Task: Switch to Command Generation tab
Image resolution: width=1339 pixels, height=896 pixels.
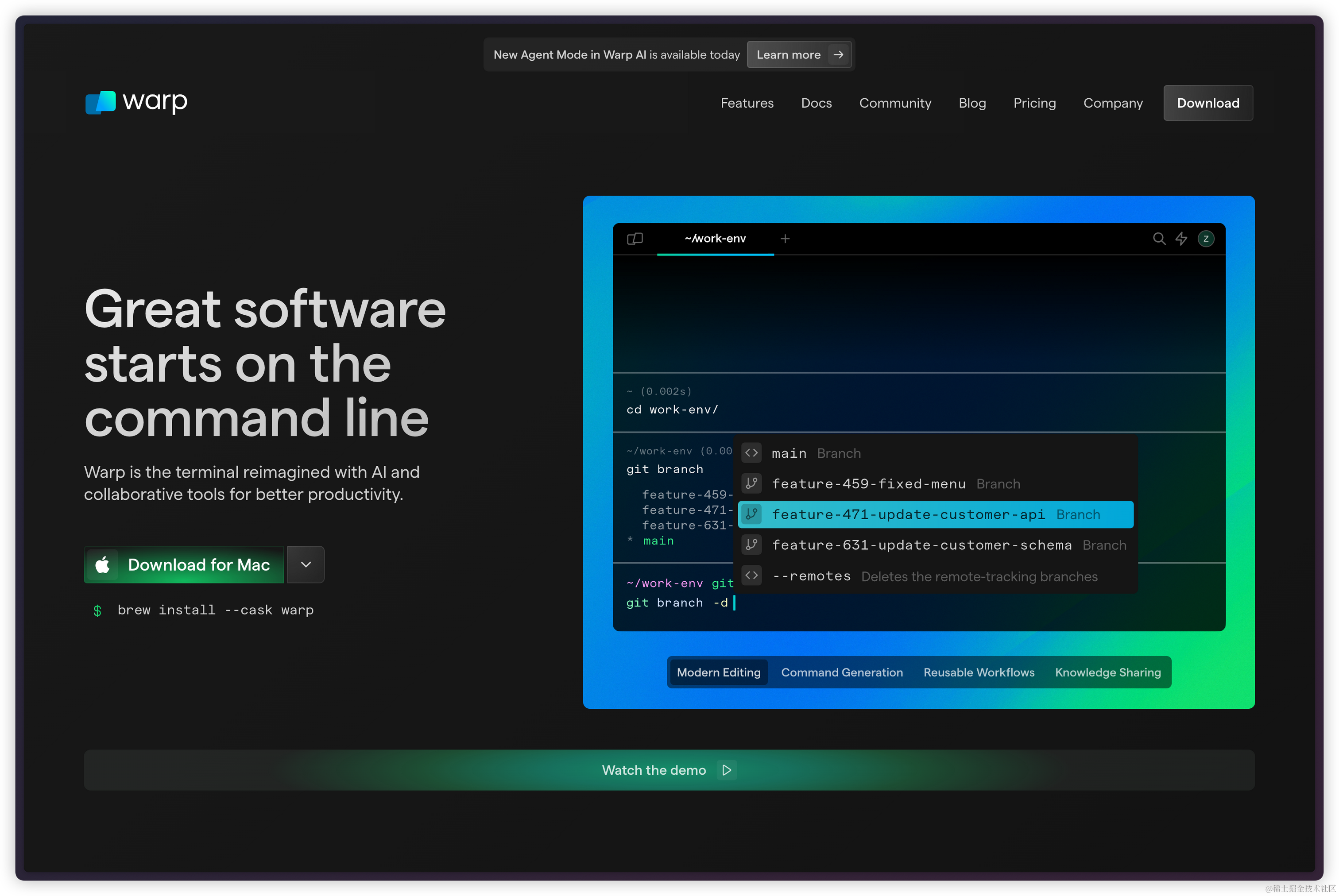Action: [841, 672]
